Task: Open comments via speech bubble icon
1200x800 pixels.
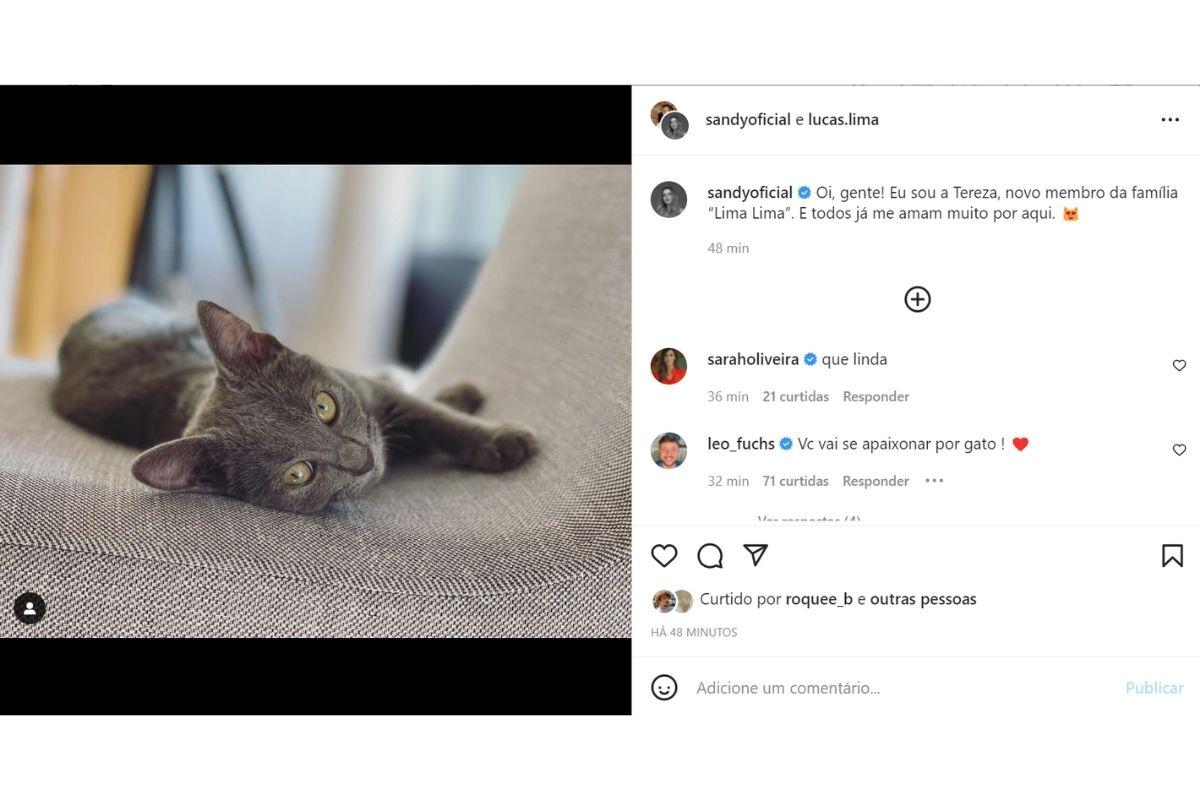Action: click(710, 556)
